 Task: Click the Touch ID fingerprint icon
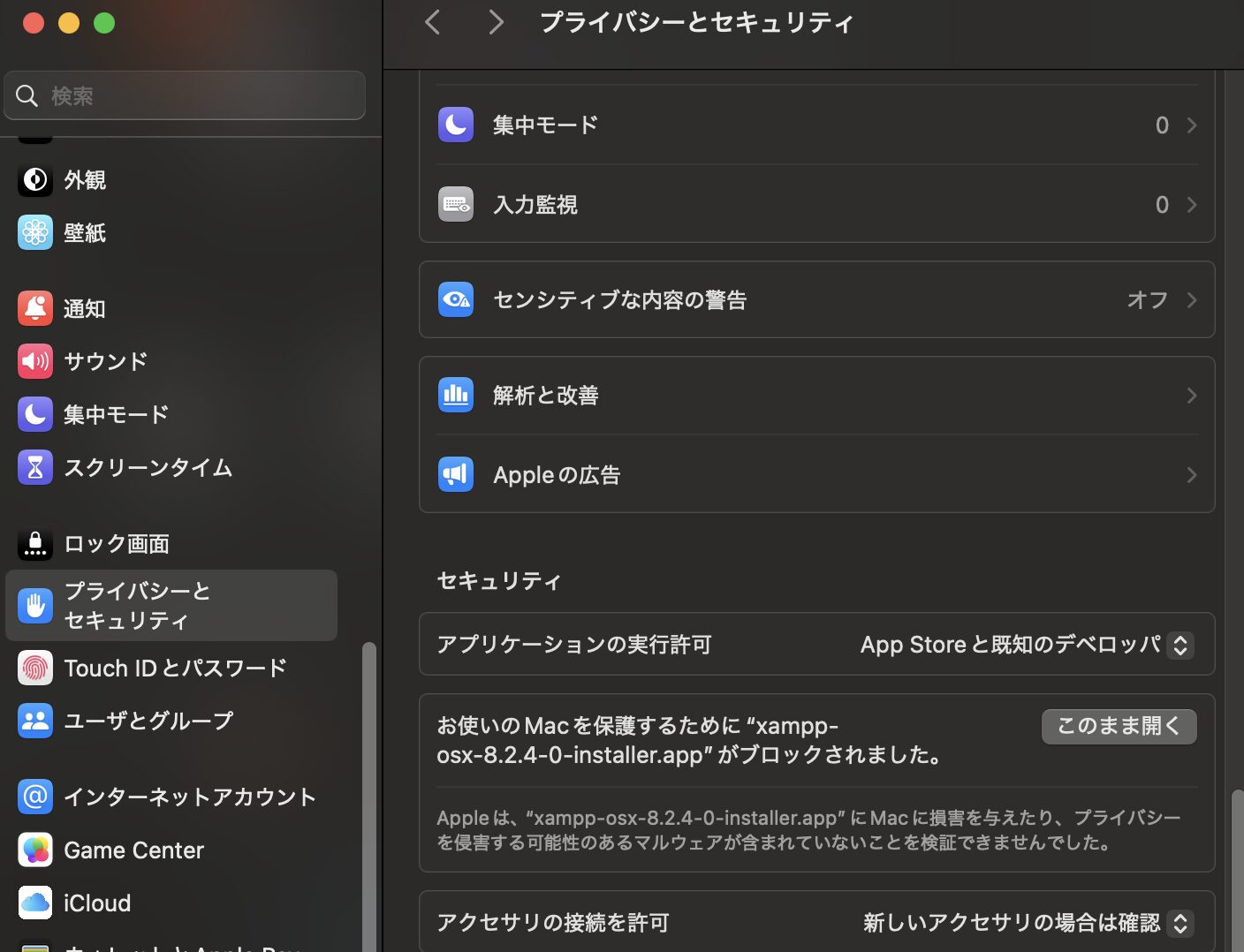tap(35, 668)
